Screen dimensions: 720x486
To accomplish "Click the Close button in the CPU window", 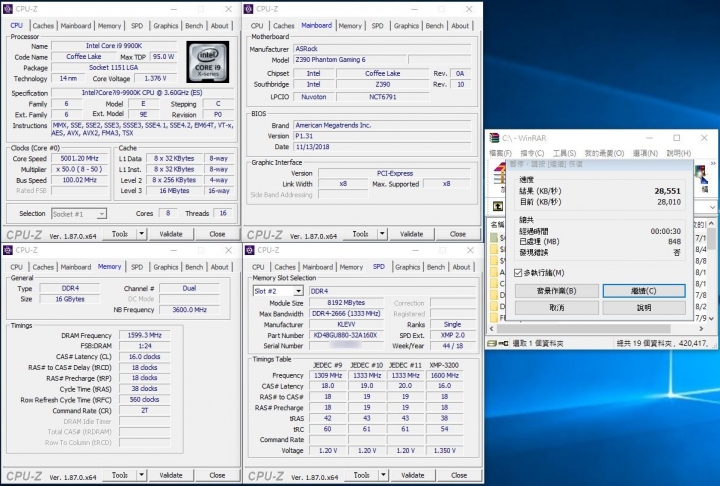I will tap(217, 234).
